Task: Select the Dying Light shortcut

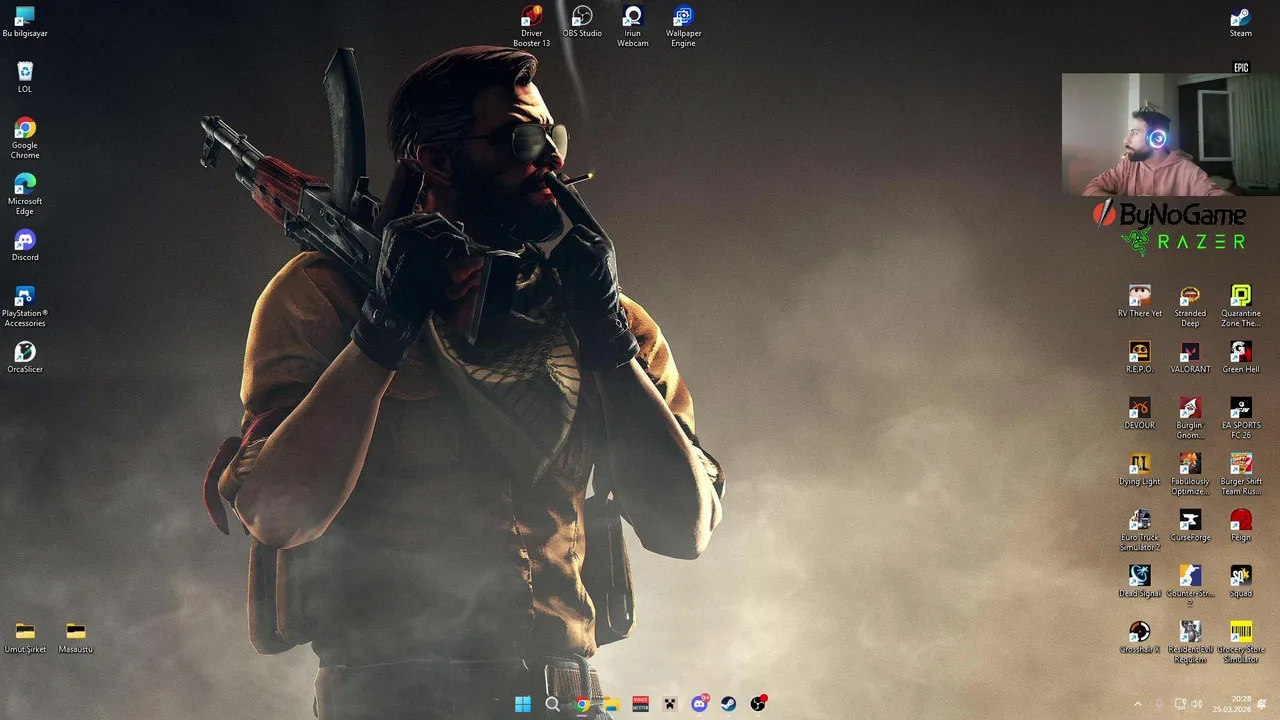Action: [x=1139, y=469]
